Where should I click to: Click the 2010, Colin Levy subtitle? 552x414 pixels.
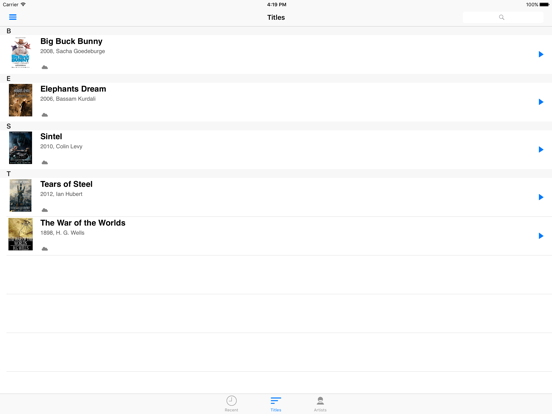(61, 146)
